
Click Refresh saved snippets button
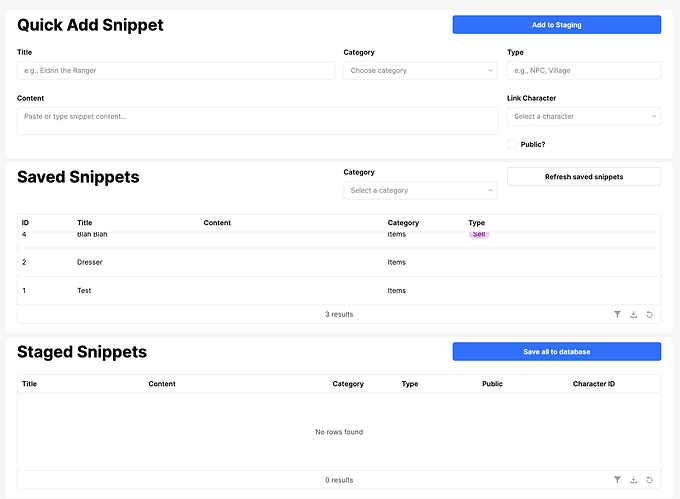click(x=584, y=177)
